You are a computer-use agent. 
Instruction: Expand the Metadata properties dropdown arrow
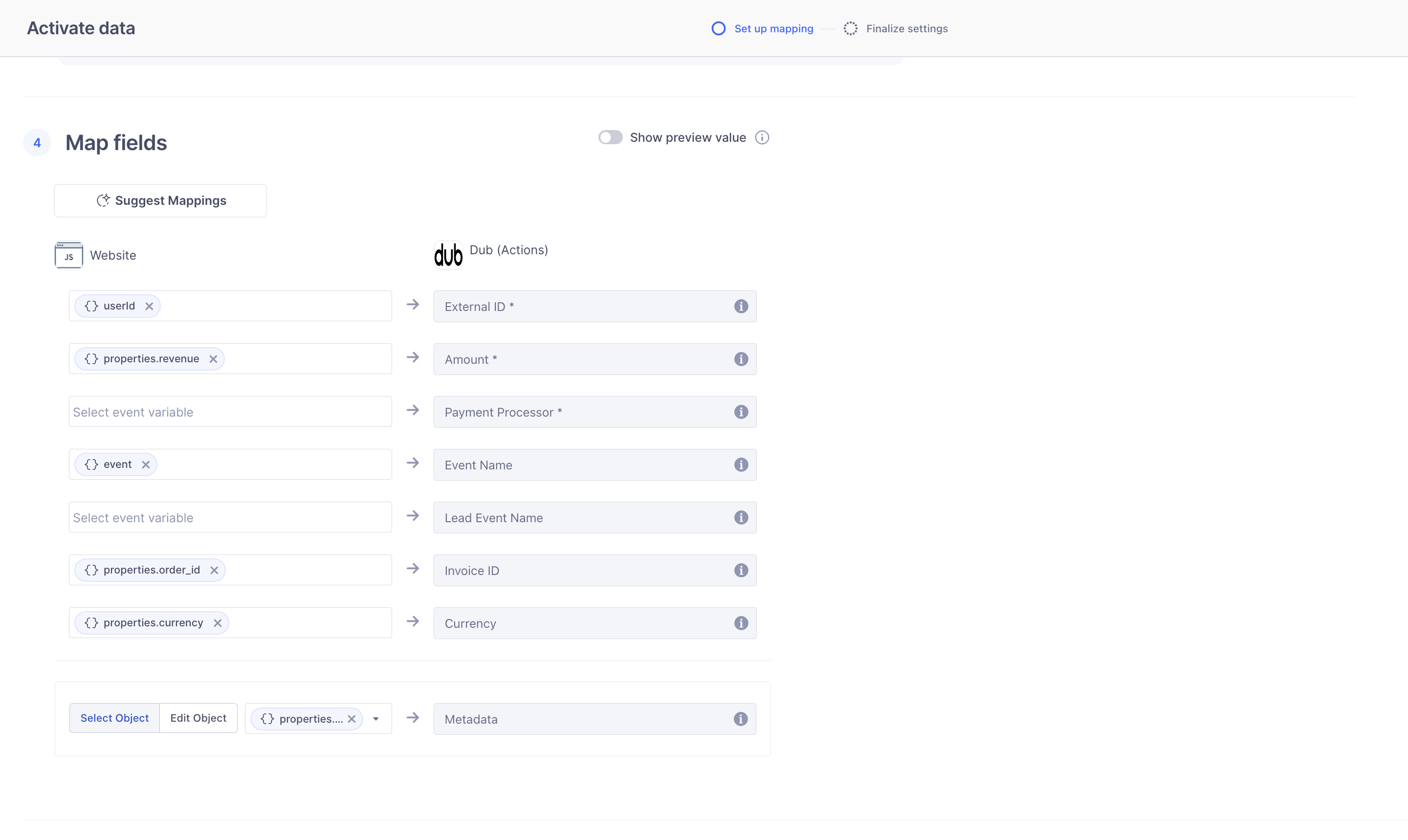coord(376,719)
